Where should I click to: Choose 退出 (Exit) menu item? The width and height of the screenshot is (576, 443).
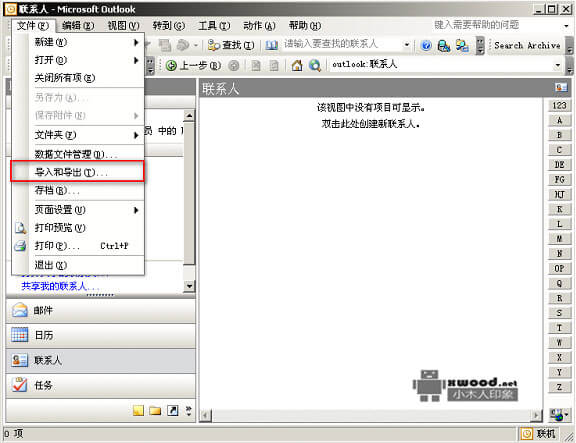click(78, 265)
